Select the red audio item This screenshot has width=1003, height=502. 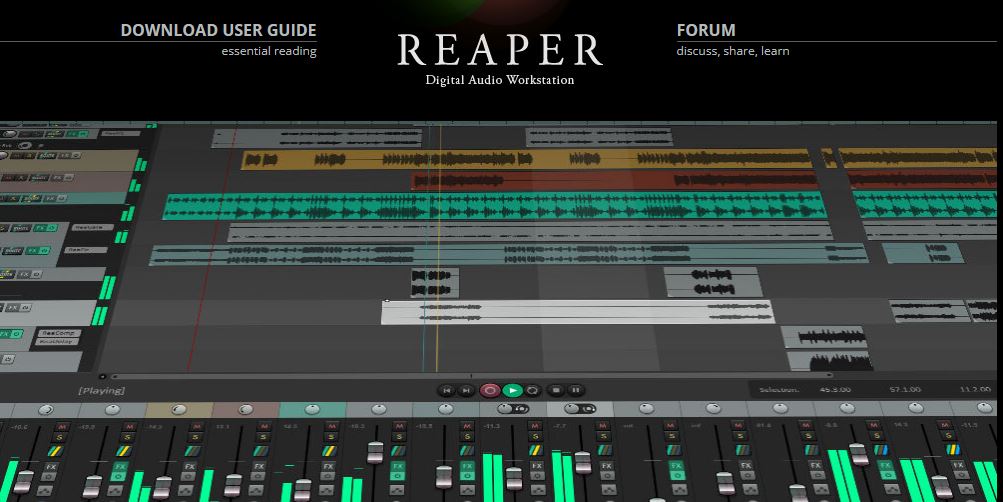(615, 180)
